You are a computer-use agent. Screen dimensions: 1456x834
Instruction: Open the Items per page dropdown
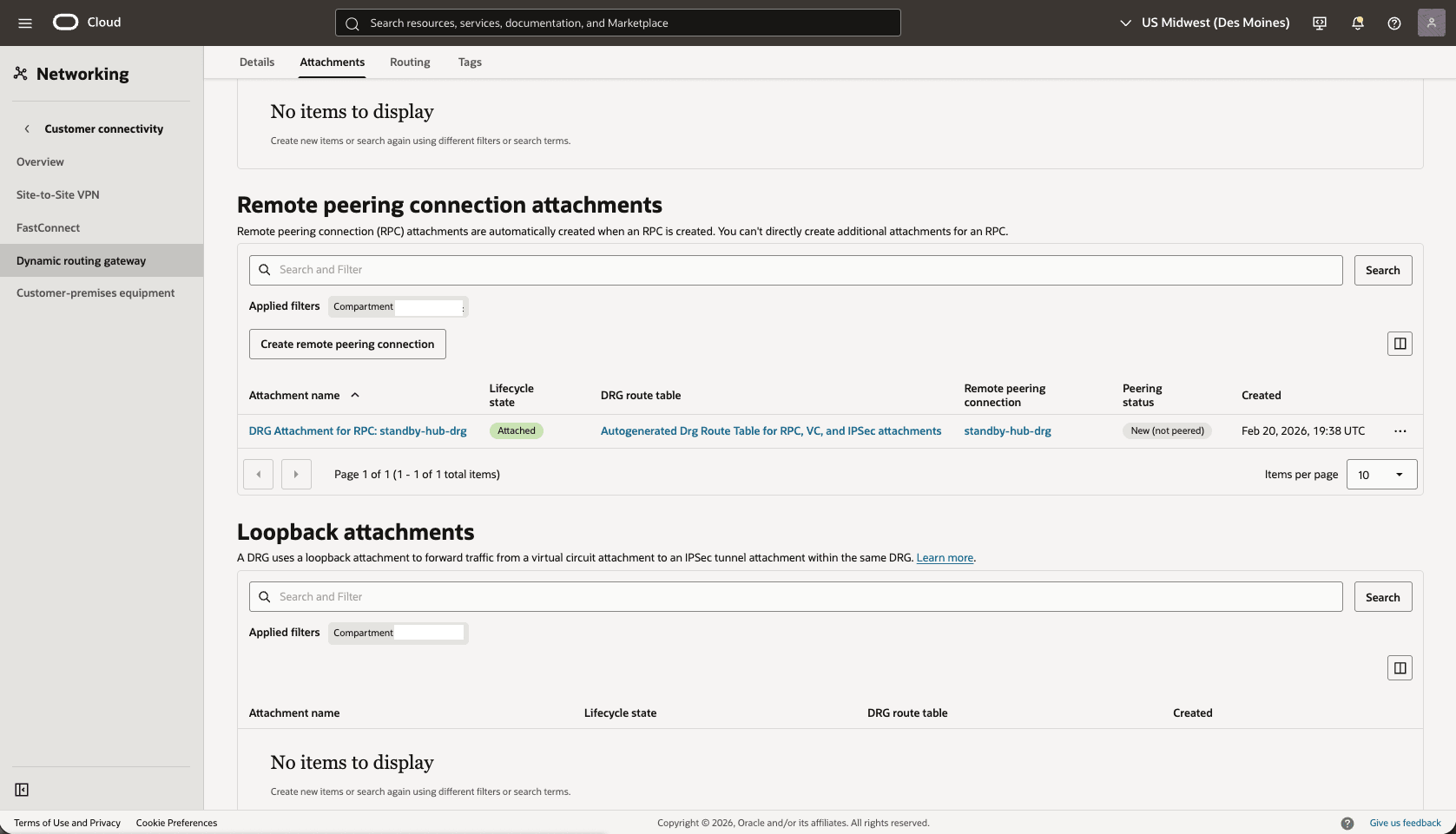[x=1381, y=475]
